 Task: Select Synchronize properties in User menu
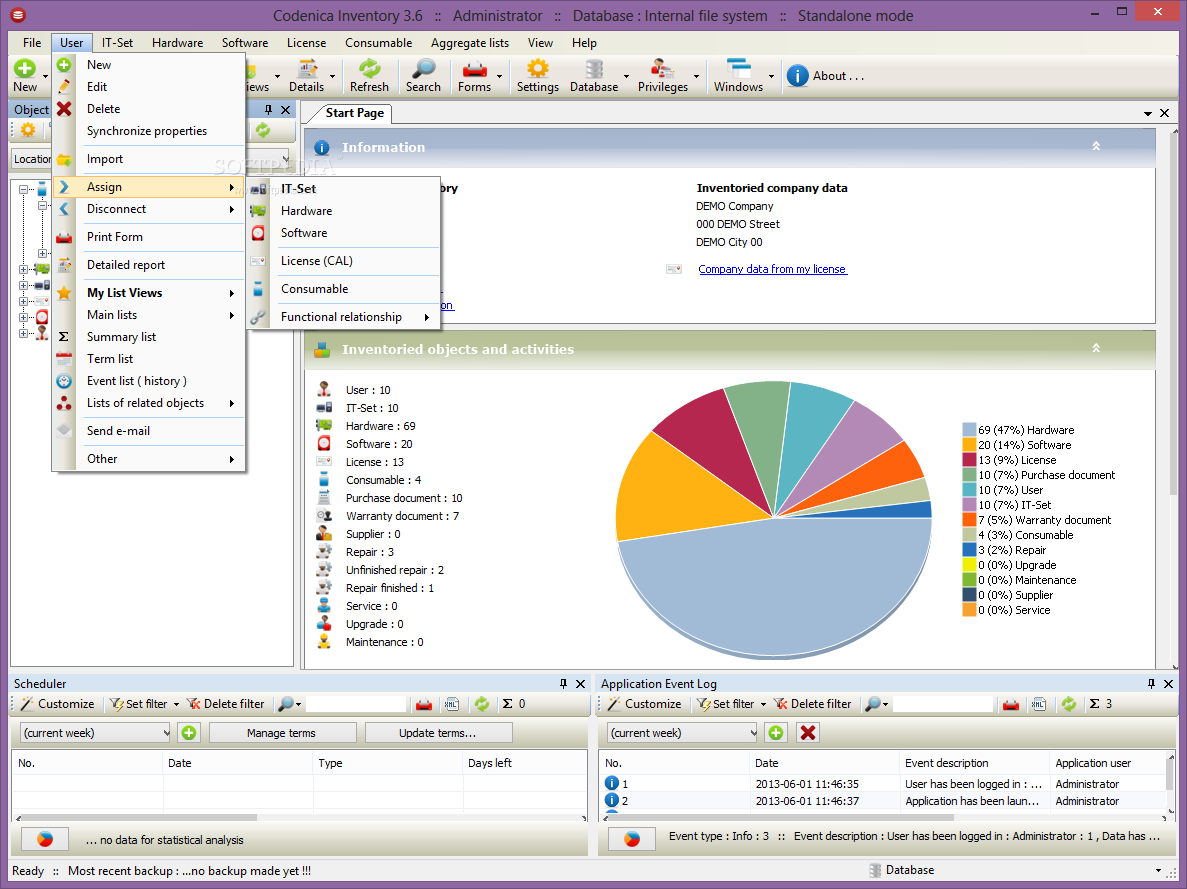click(x=147, y=130)
